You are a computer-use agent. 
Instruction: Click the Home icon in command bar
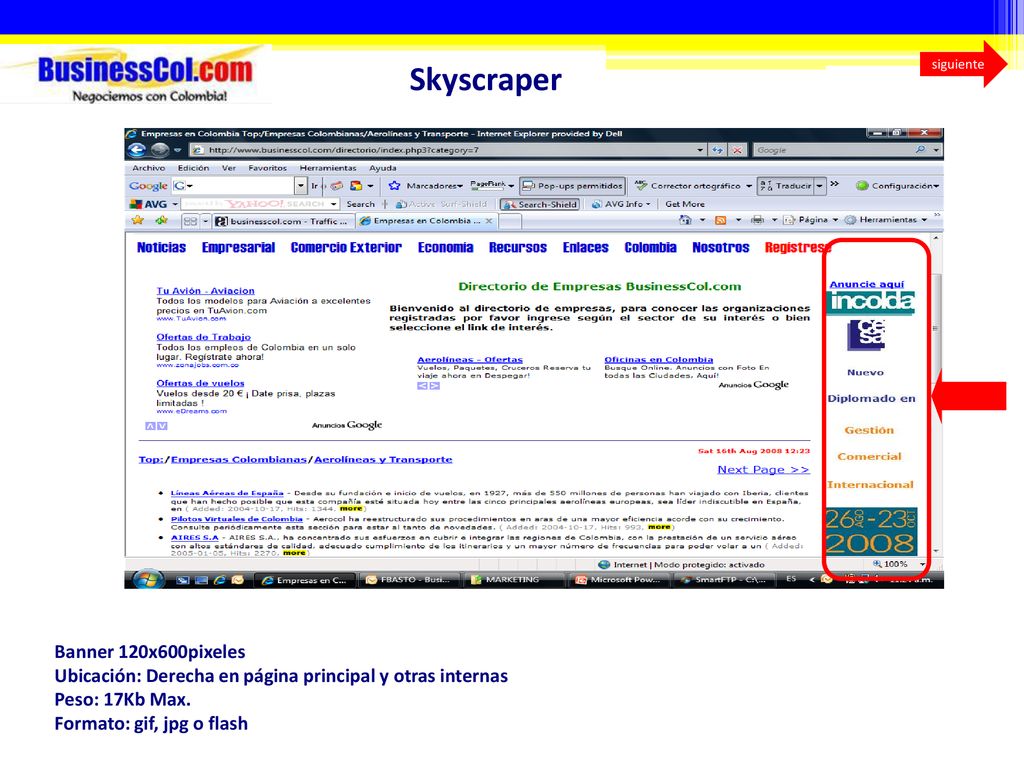(x=684, y=220)
